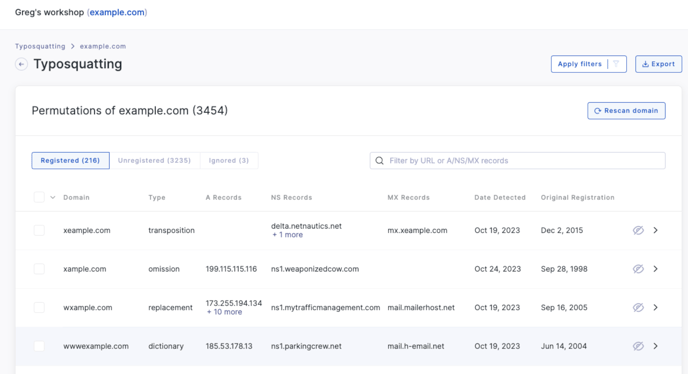Ignore xample.com using its eye-slash icon
The height and width of the screenshot is (374, 688).
click(x=638, y=269)
